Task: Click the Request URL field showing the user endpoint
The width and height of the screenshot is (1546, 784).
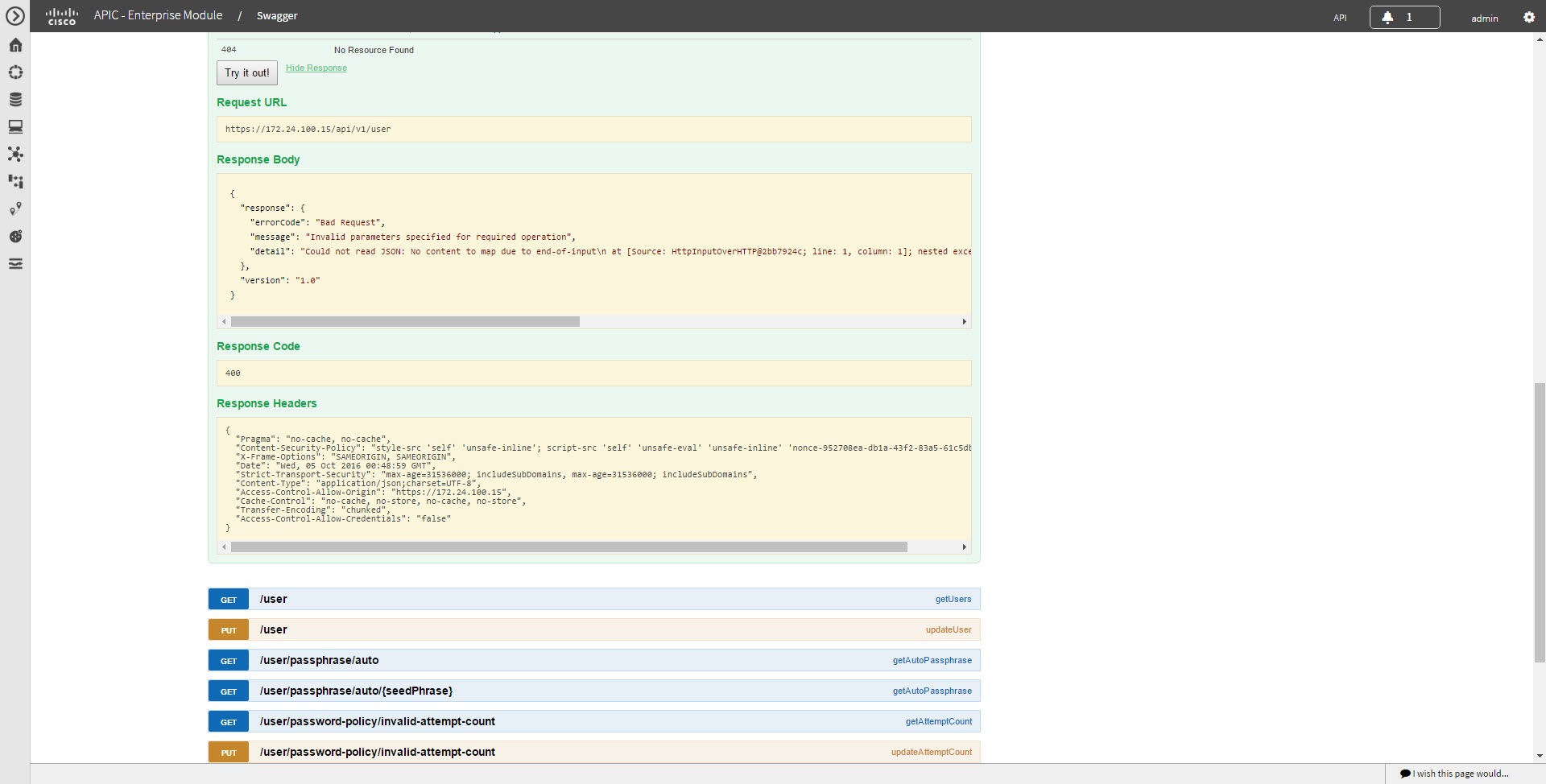Action: [x=593, y=129]
